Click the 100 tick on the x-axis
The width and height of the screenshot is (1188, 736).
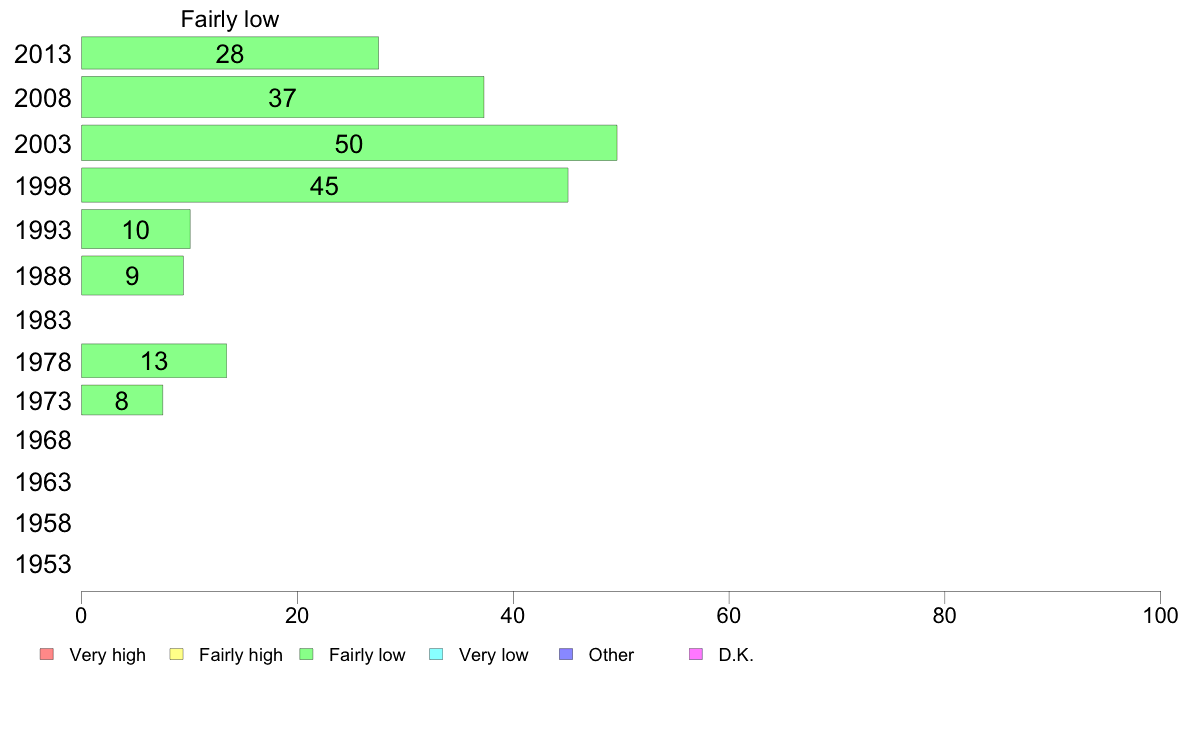[x=1160, y=615]
